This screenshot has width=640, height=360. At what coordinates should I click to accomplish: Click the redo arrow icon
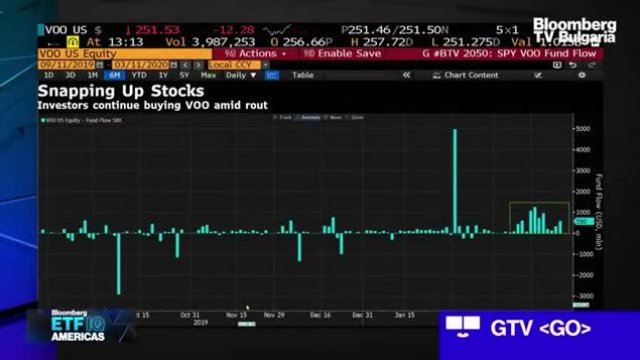(x=592, y=65)
